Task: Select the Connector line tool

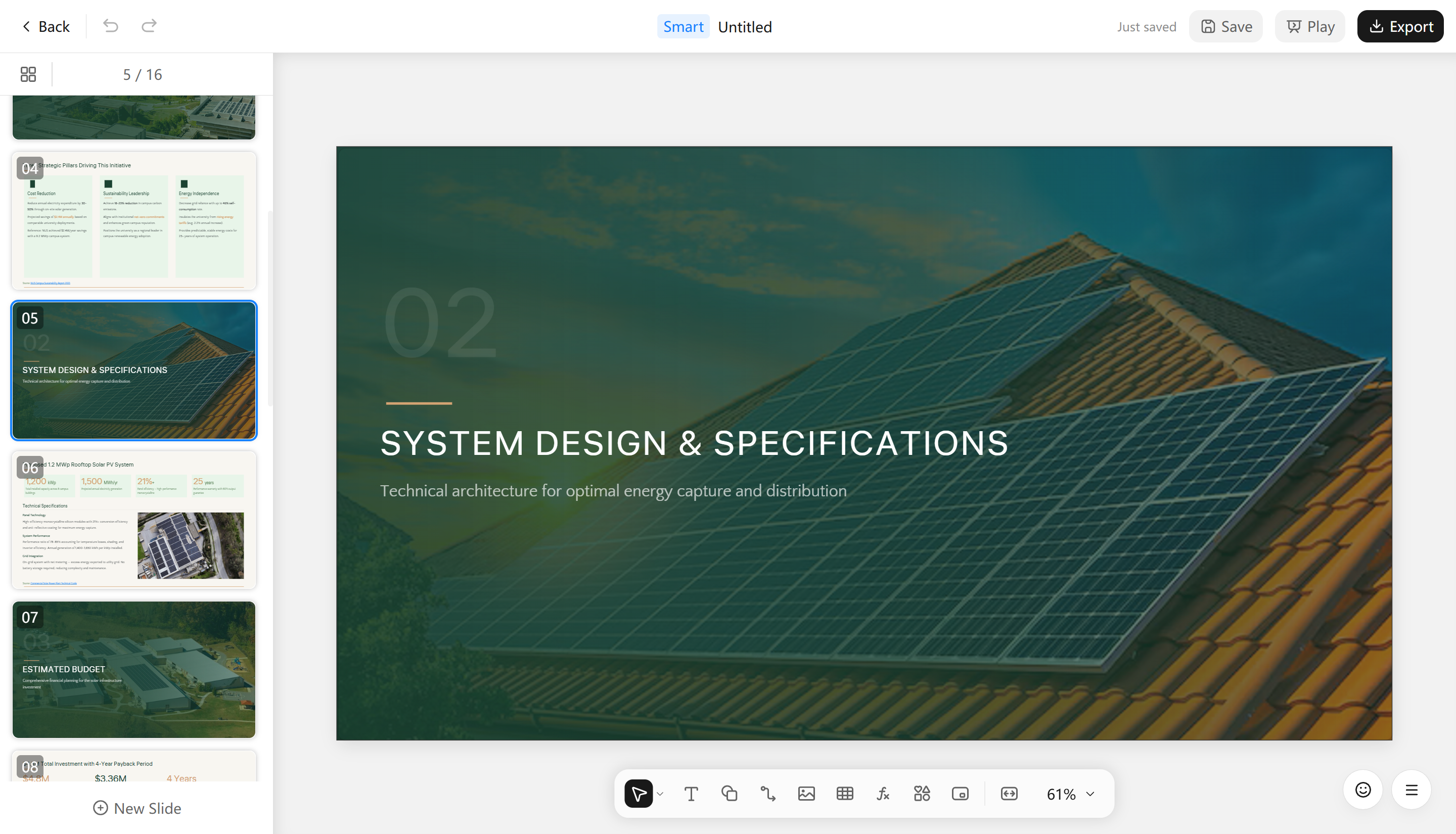Action: (768, 794)
